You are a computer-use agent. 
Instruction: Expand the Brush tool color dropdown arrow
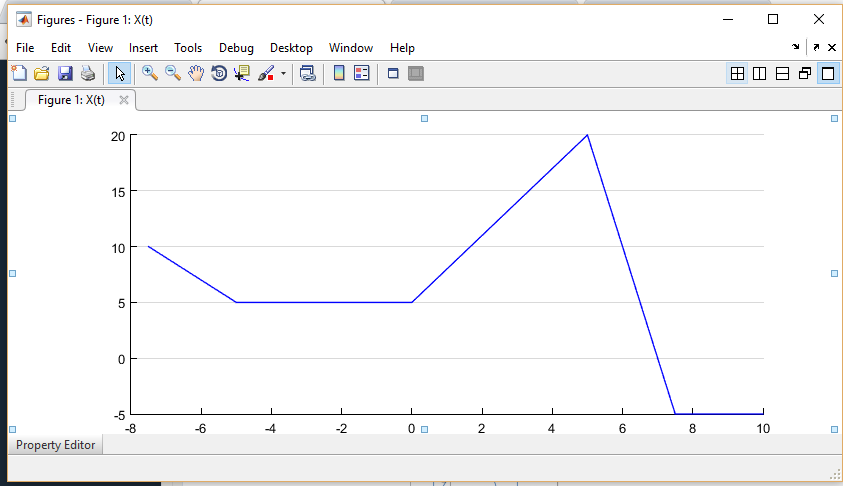click(283, 74)
